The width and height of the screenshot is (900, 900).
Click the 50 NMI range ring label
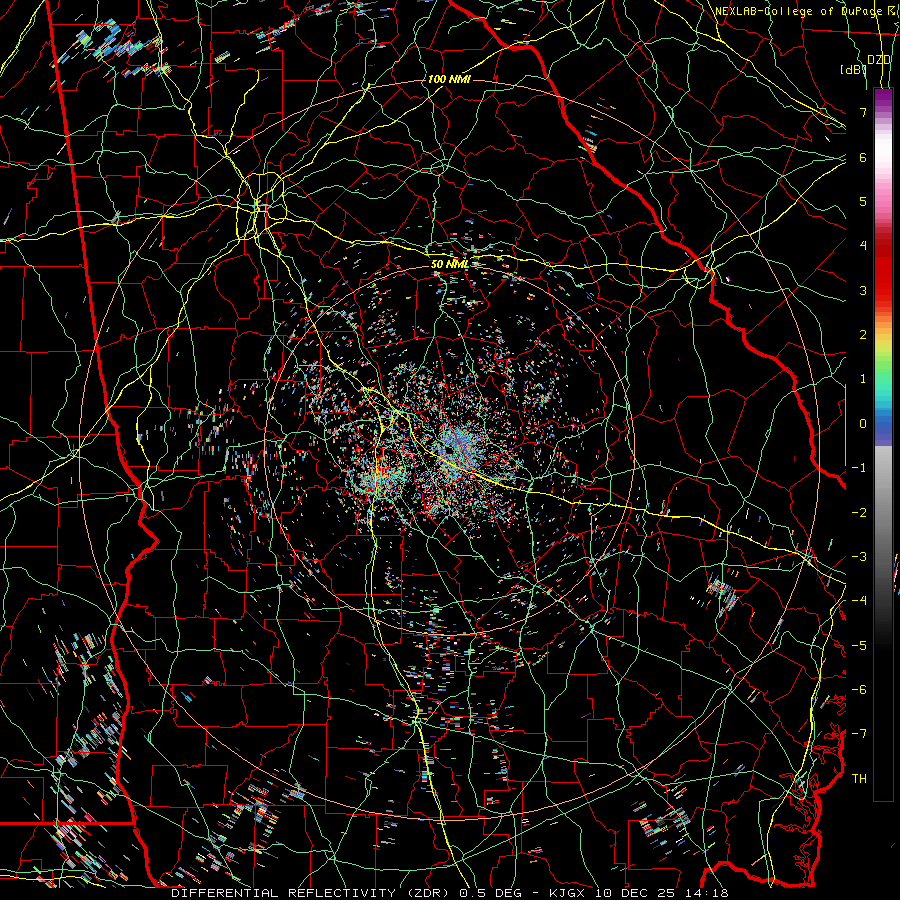coord(449,264)
